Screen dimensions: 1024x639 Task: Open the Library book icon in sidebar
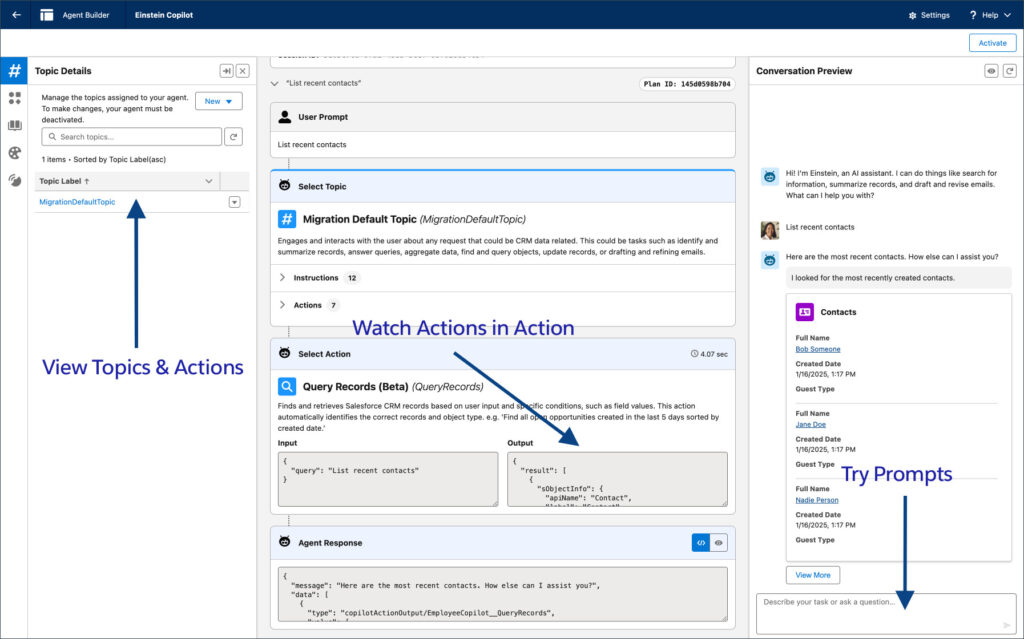coord(14,126)
